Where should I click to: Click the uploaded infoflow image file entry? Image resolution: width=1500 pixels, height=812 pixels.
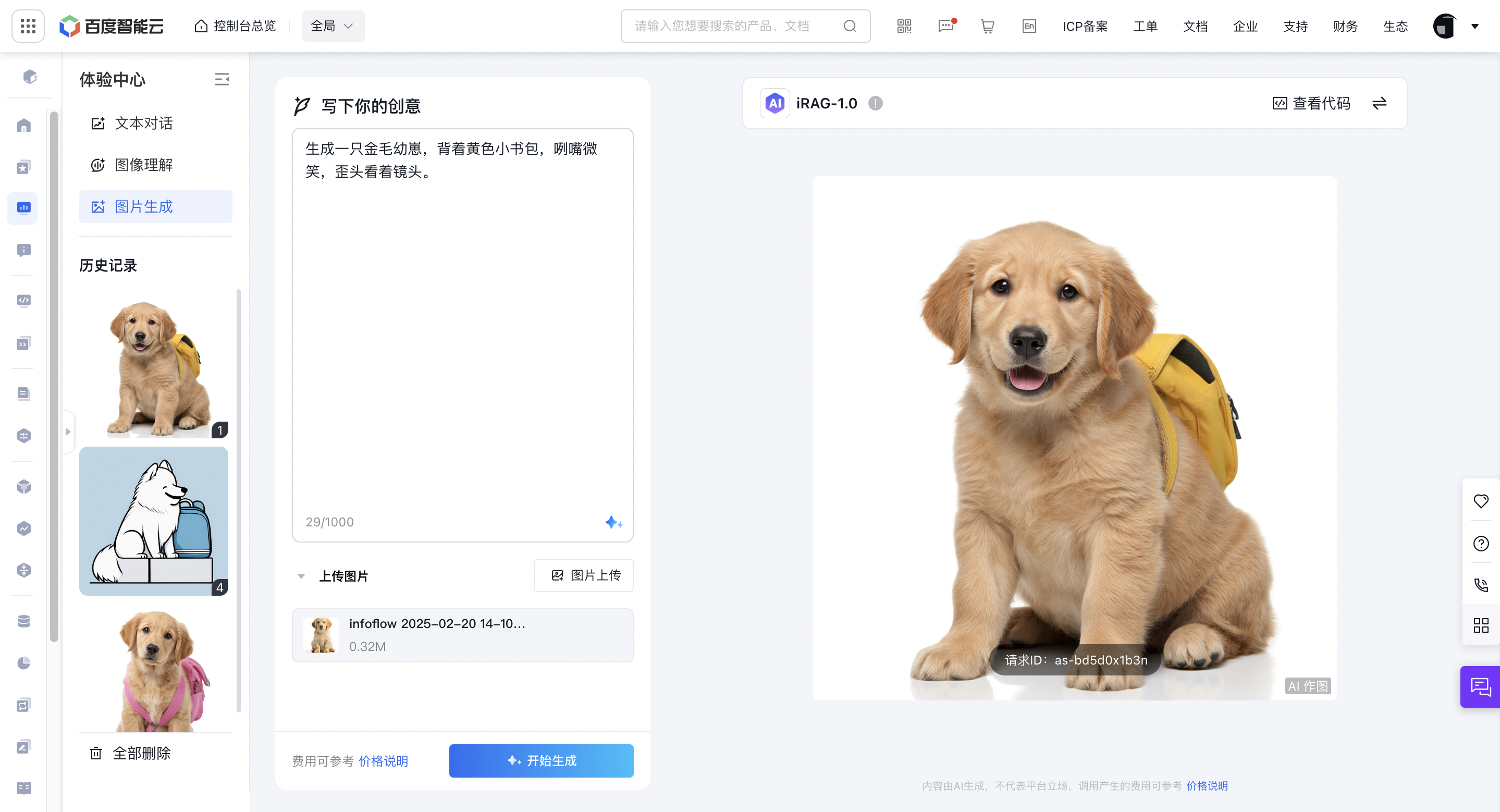(x=462, y=634)
